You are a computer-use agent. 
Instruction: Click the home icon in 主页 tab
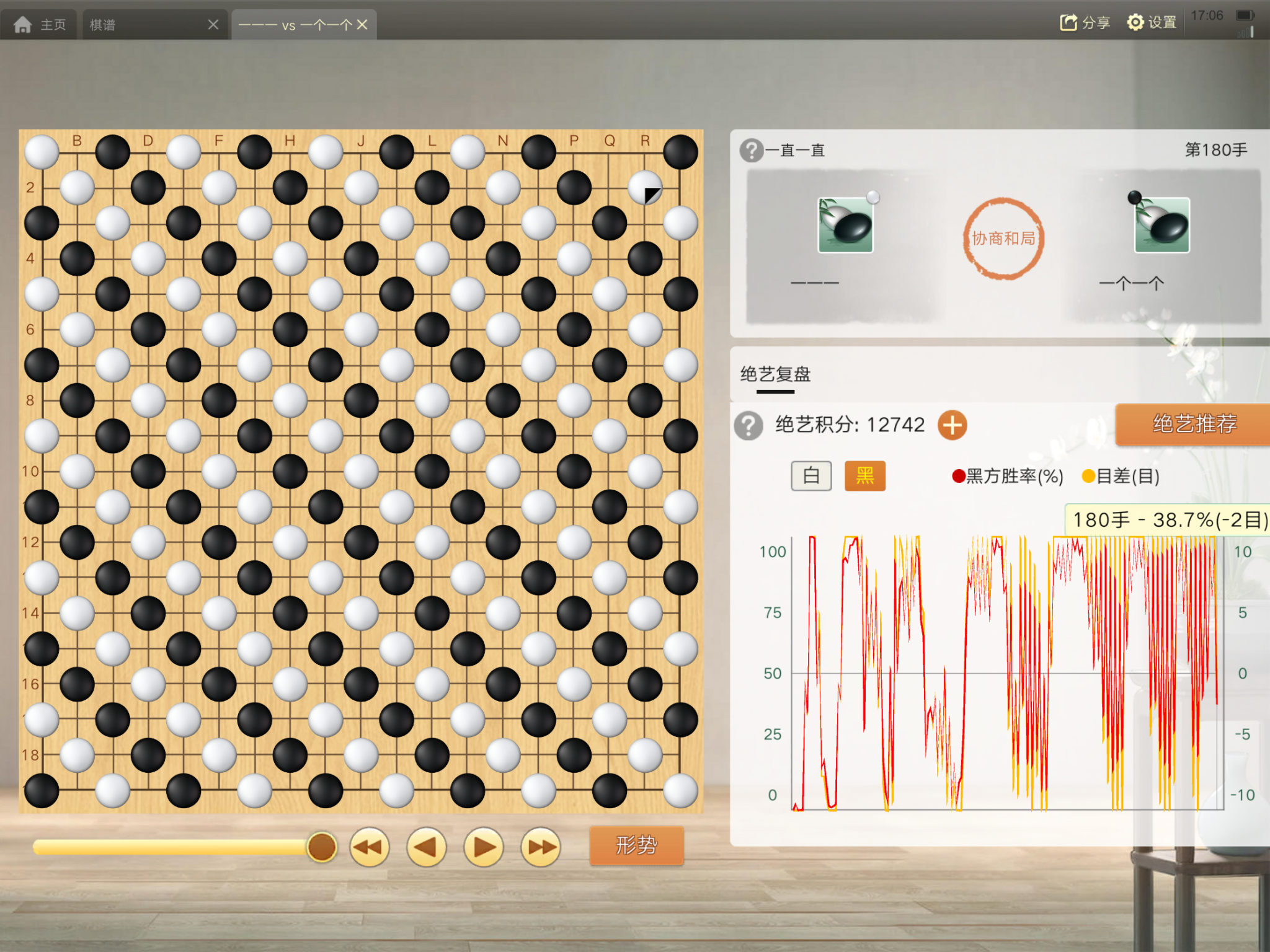click(x=23, y=25)
